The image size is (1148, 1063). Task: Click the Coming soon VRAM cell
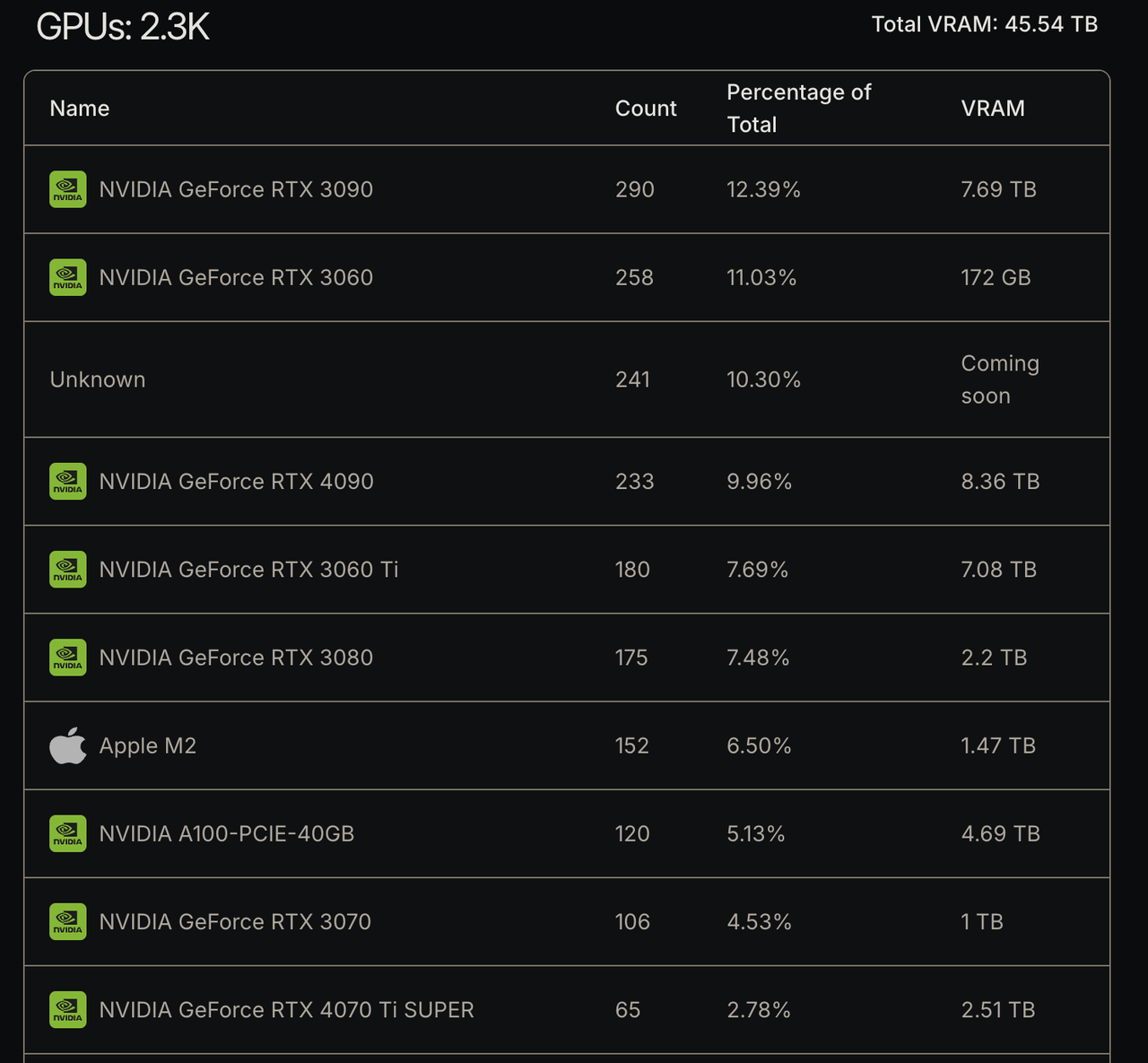[x=999, y=379]
